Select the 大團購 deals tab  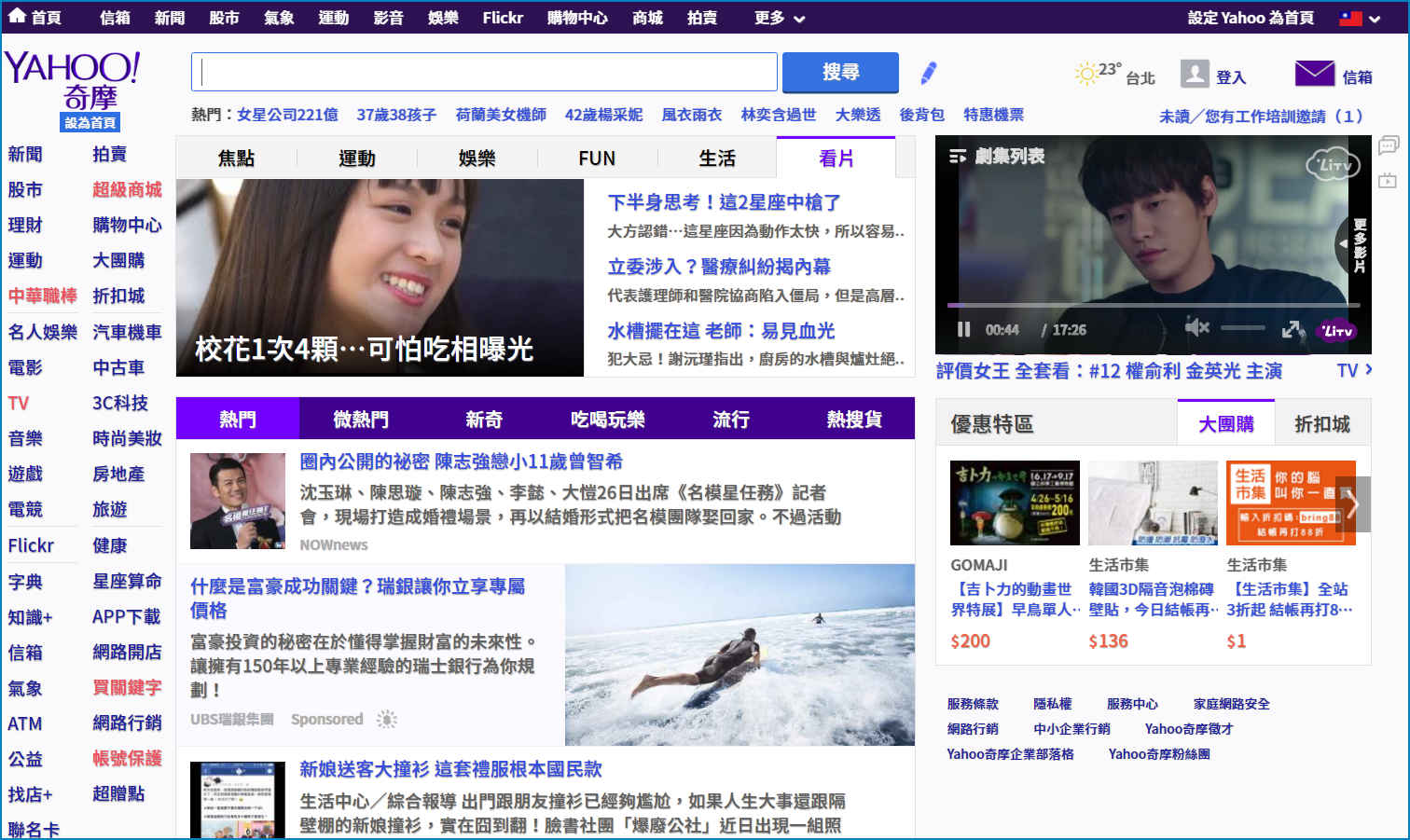1226,424
